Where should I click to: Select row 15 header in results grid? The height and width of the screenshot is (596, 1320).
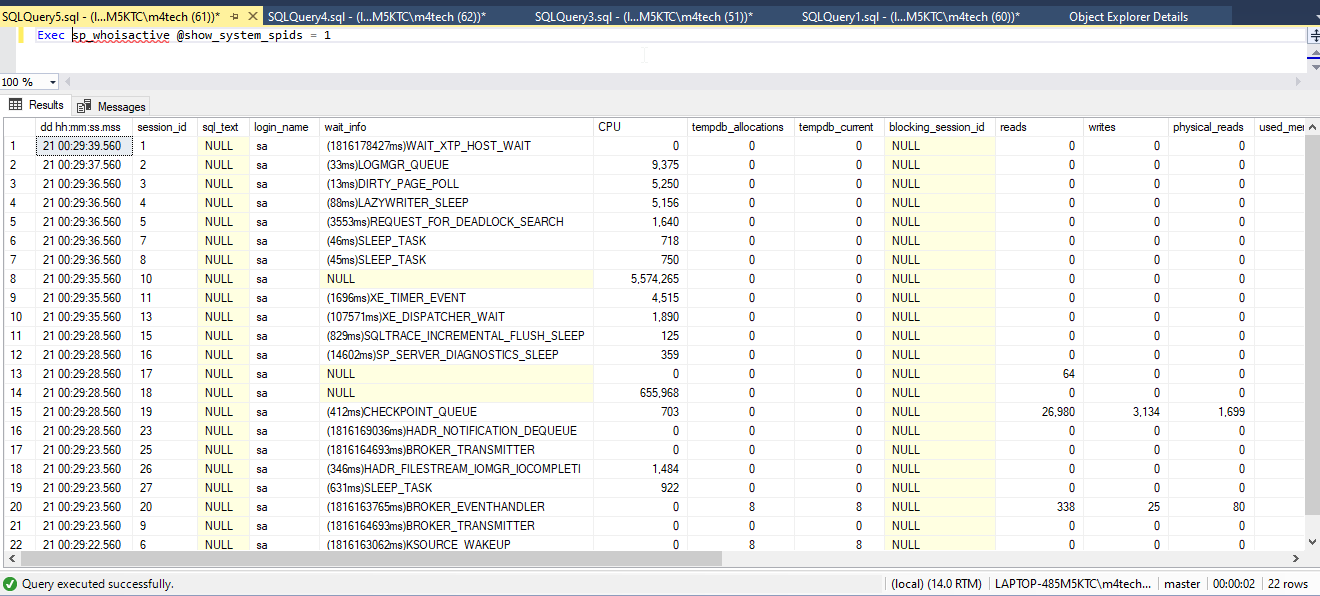17,412
